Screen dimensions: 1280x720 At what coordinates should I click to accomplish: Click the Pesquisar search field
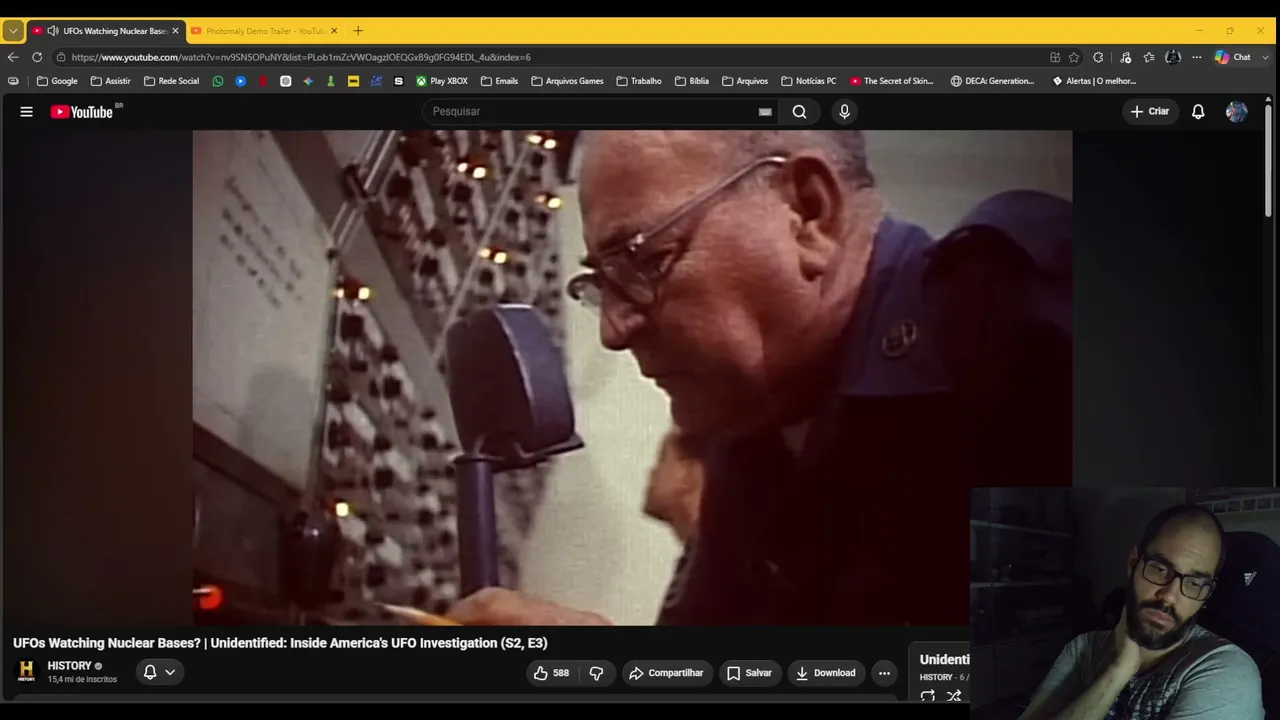[590, 111]
